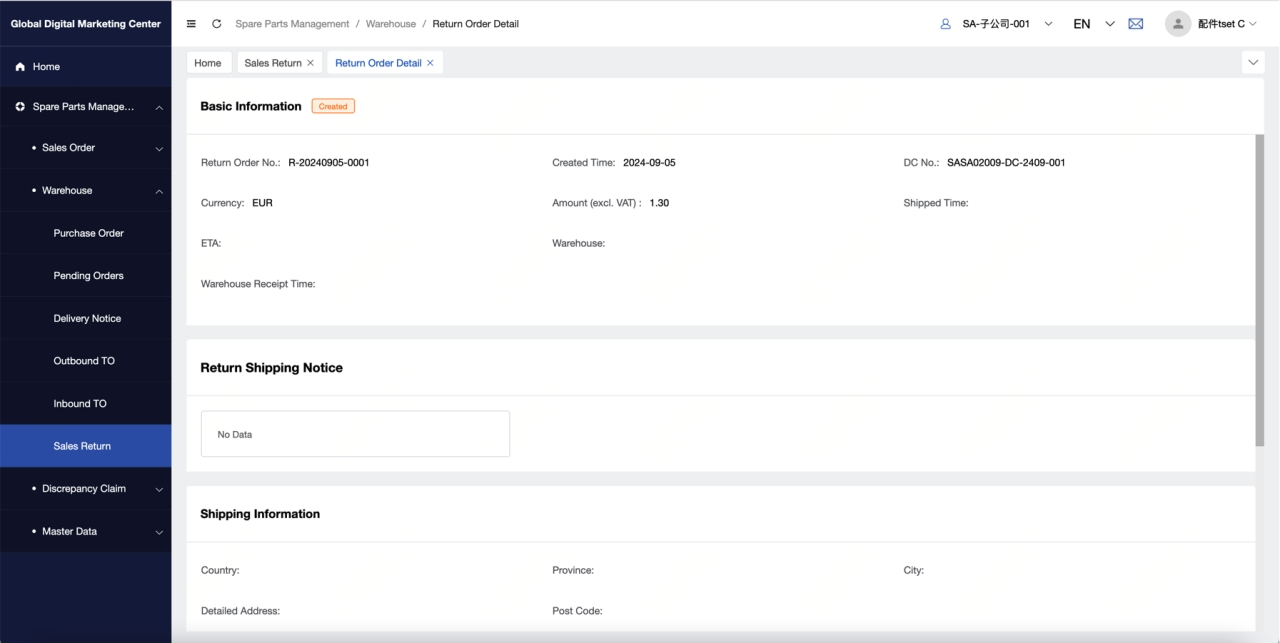
Task: Click the Return Order Detail breadcrumb
Action: (x=476, y=24)
